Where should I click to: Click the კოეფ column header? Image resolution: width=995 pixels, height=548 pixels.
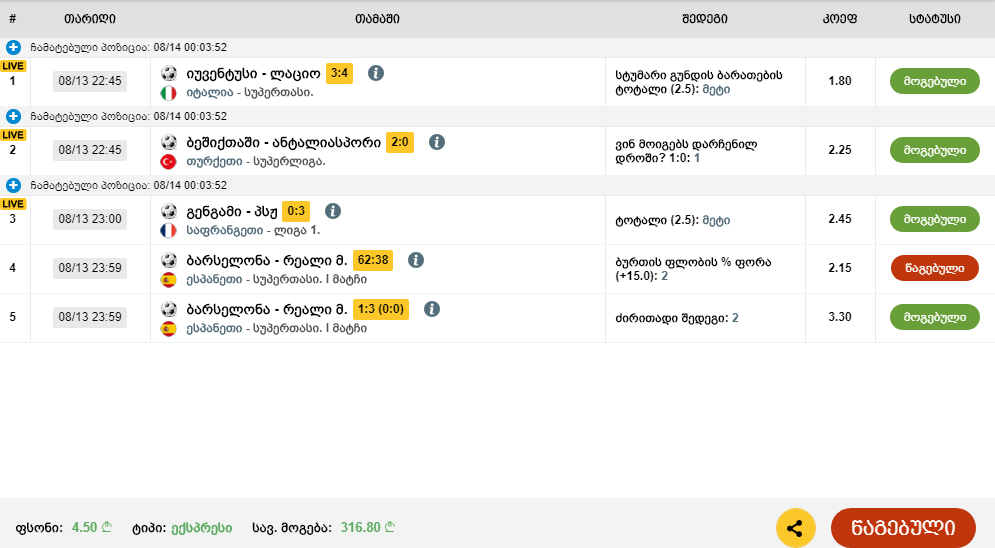click(840, 19)
